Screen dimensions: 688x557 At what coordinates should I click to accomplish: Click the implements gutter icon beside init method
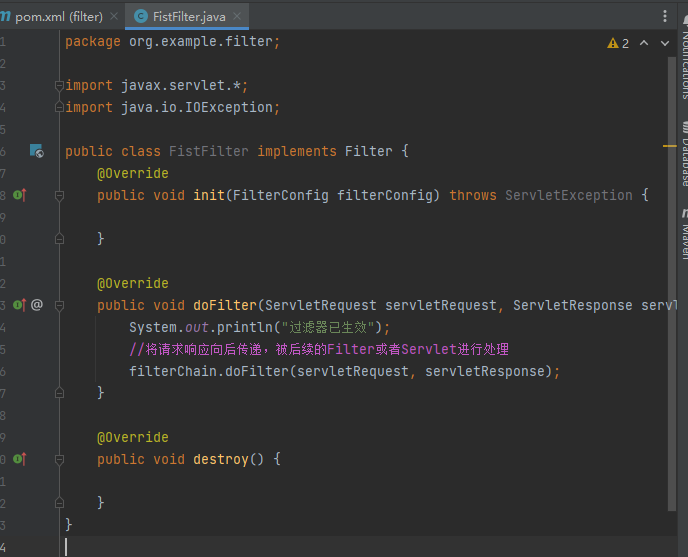(19, 195)
